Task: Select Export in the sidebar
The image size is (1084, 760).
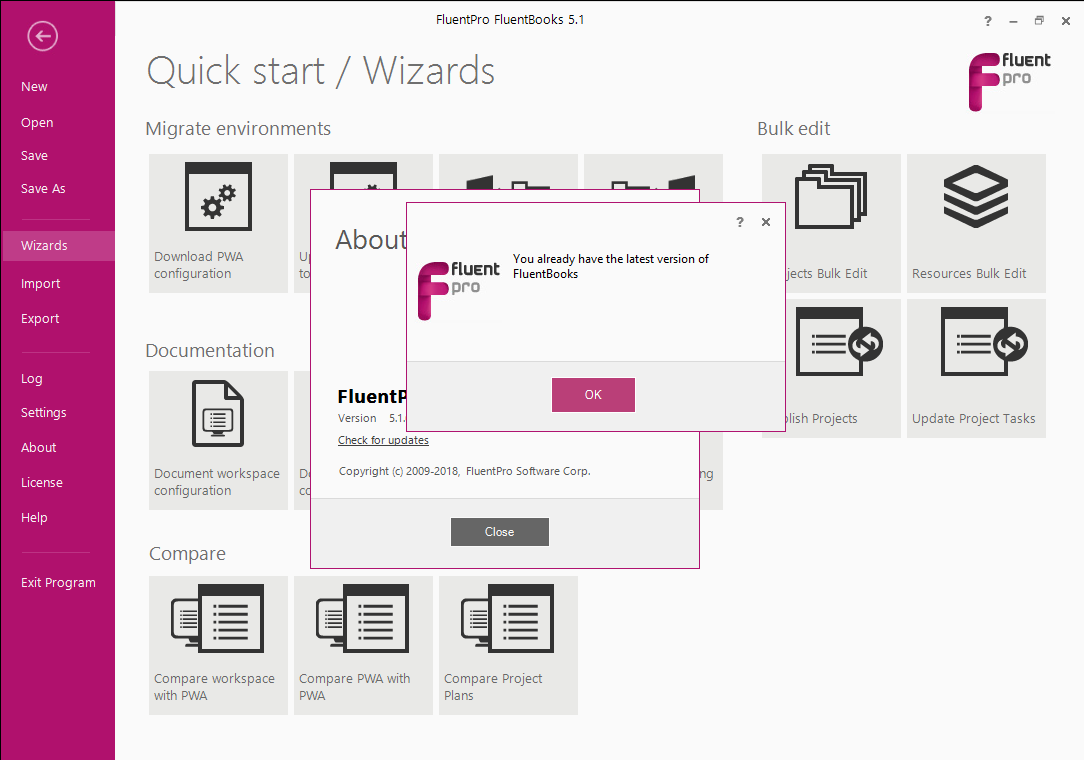Action: click(x=39, y=319)
